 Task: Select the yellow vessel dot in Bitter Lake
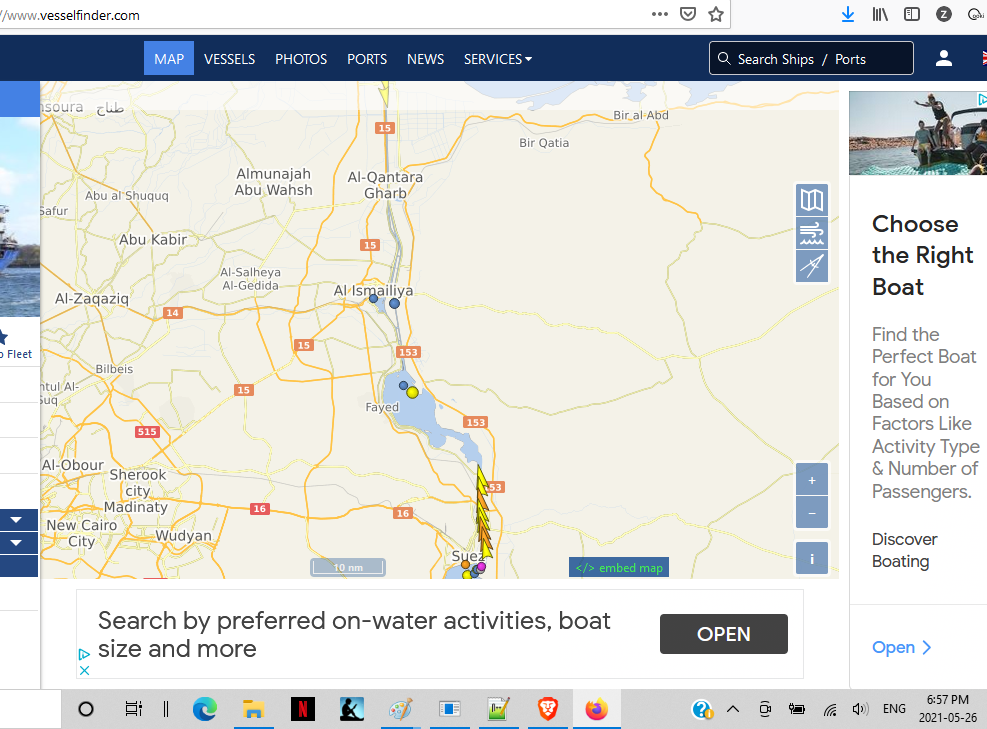click(x=412, y=392)
